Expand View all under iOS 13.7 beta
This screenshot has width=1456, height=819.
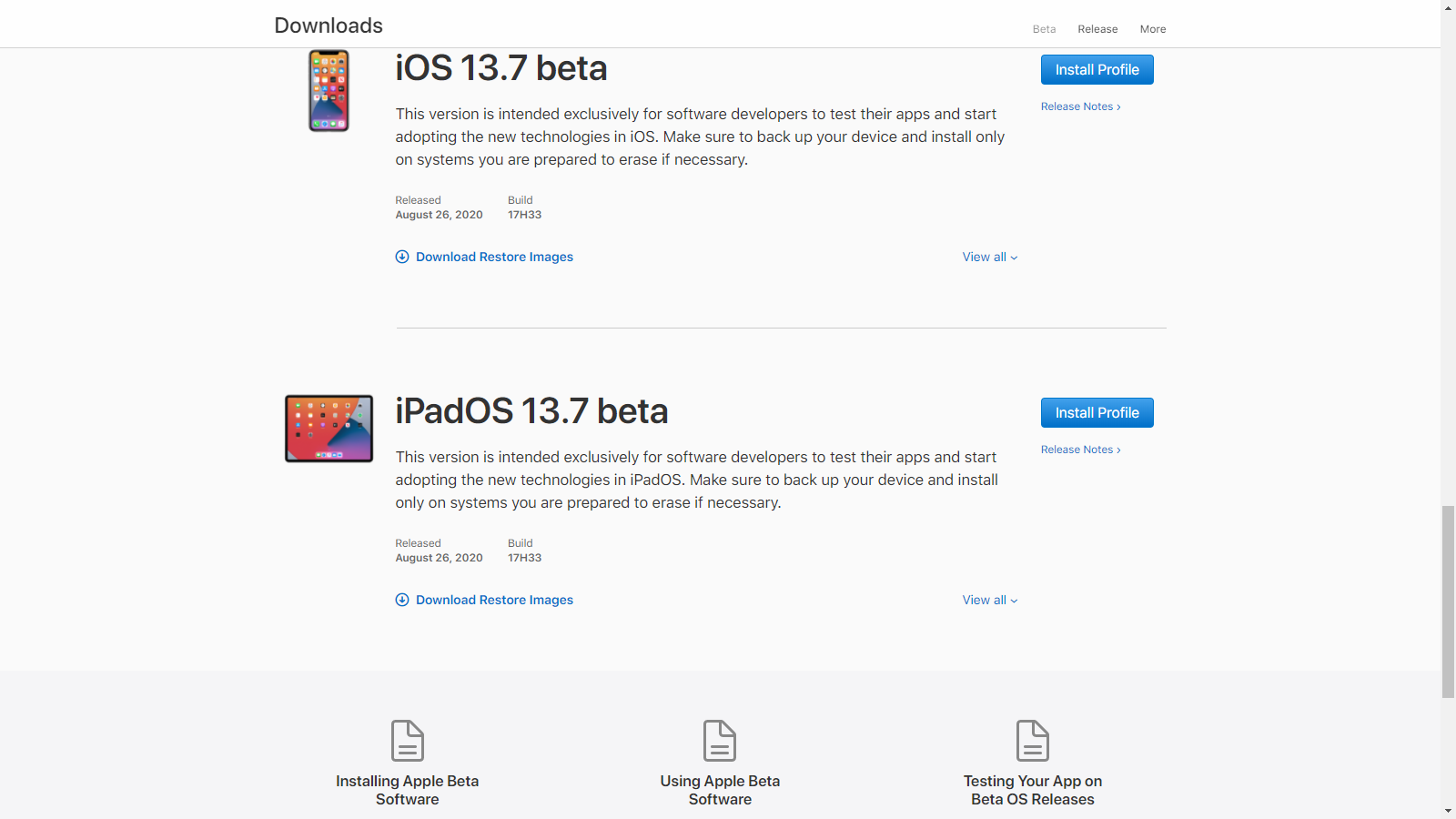click(x=990, y=258)
